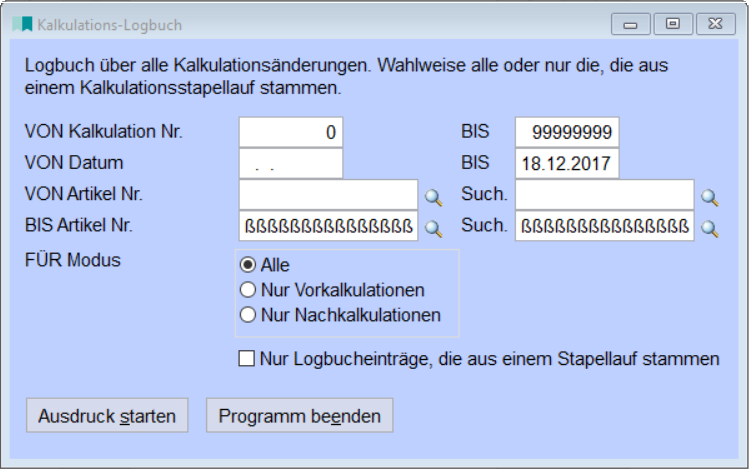Start printing with Ausdruck starten

pyautogui.click(x=107, y=416)
